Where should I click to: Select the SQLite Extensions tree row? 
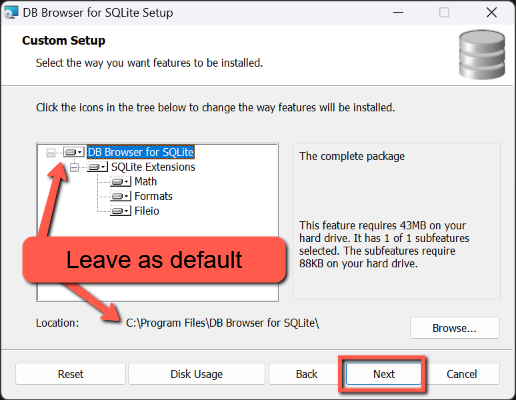tap(153, 167)
